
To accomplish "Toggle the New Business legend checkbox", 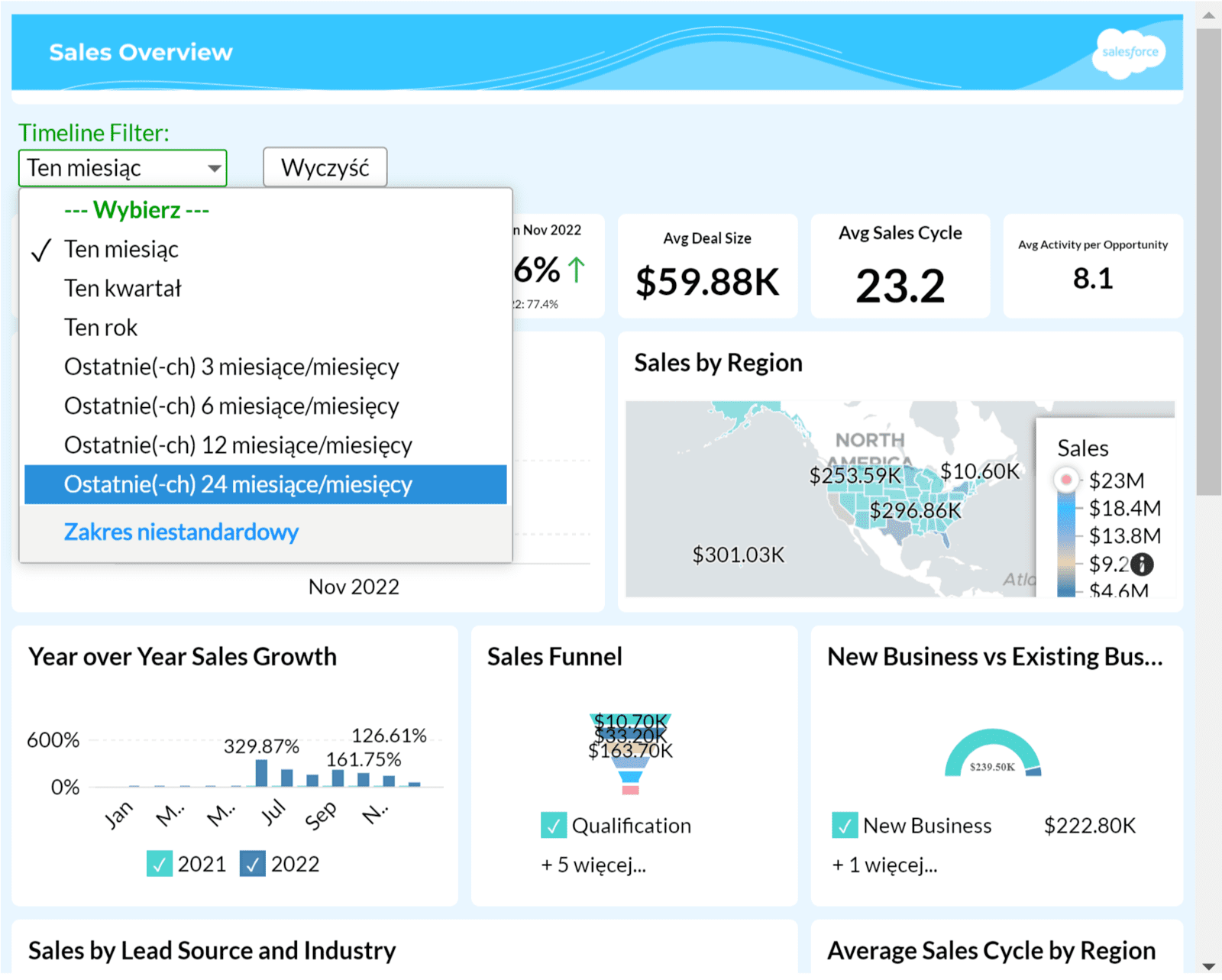I will tap(844, 826).
